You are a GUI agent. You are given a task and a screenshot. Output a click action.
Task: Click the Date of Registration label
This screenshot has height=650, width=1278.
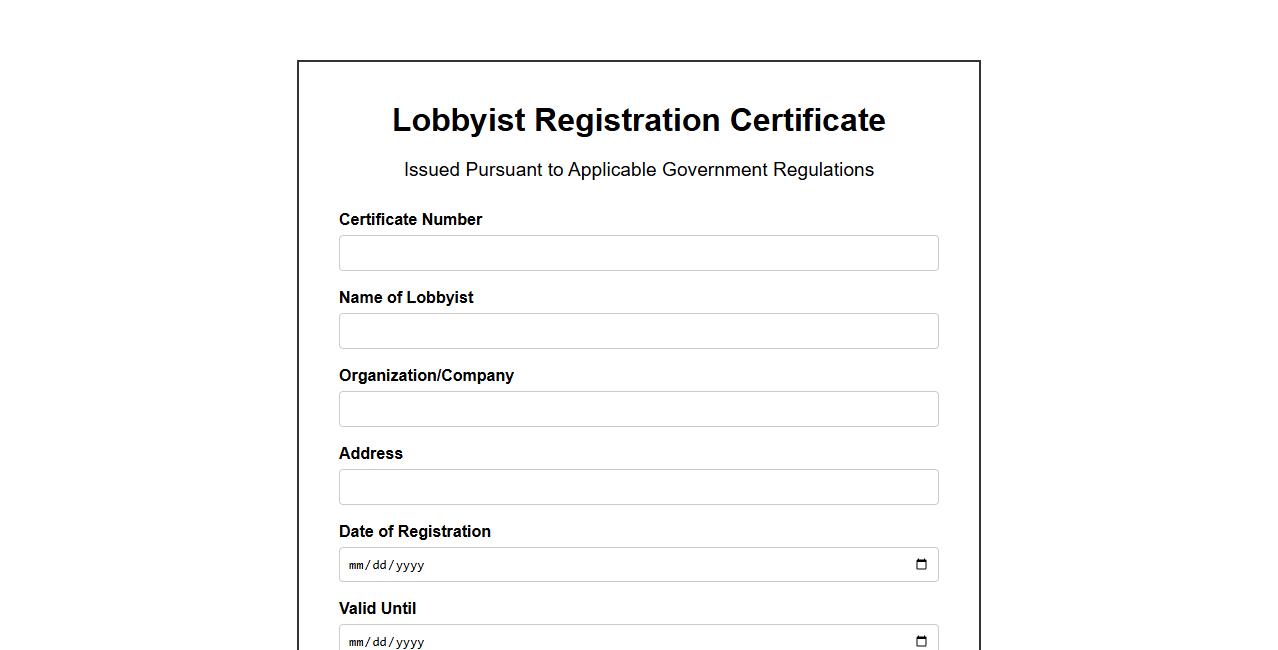(x=415, y=531)
